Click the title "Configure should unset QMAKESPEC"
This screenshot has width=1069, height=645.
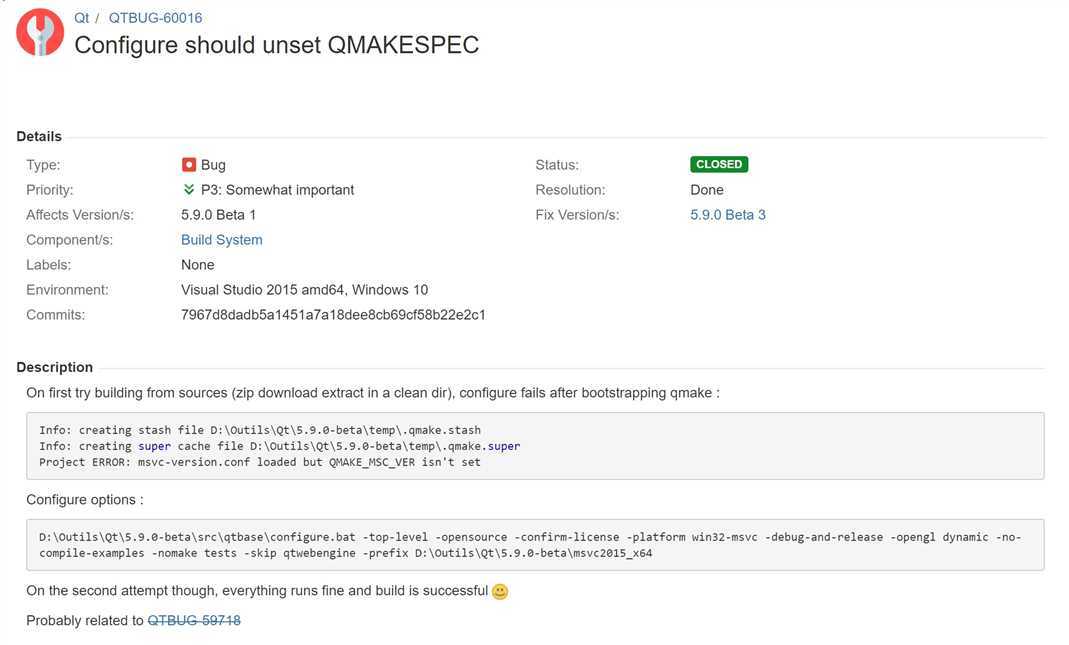277,45
